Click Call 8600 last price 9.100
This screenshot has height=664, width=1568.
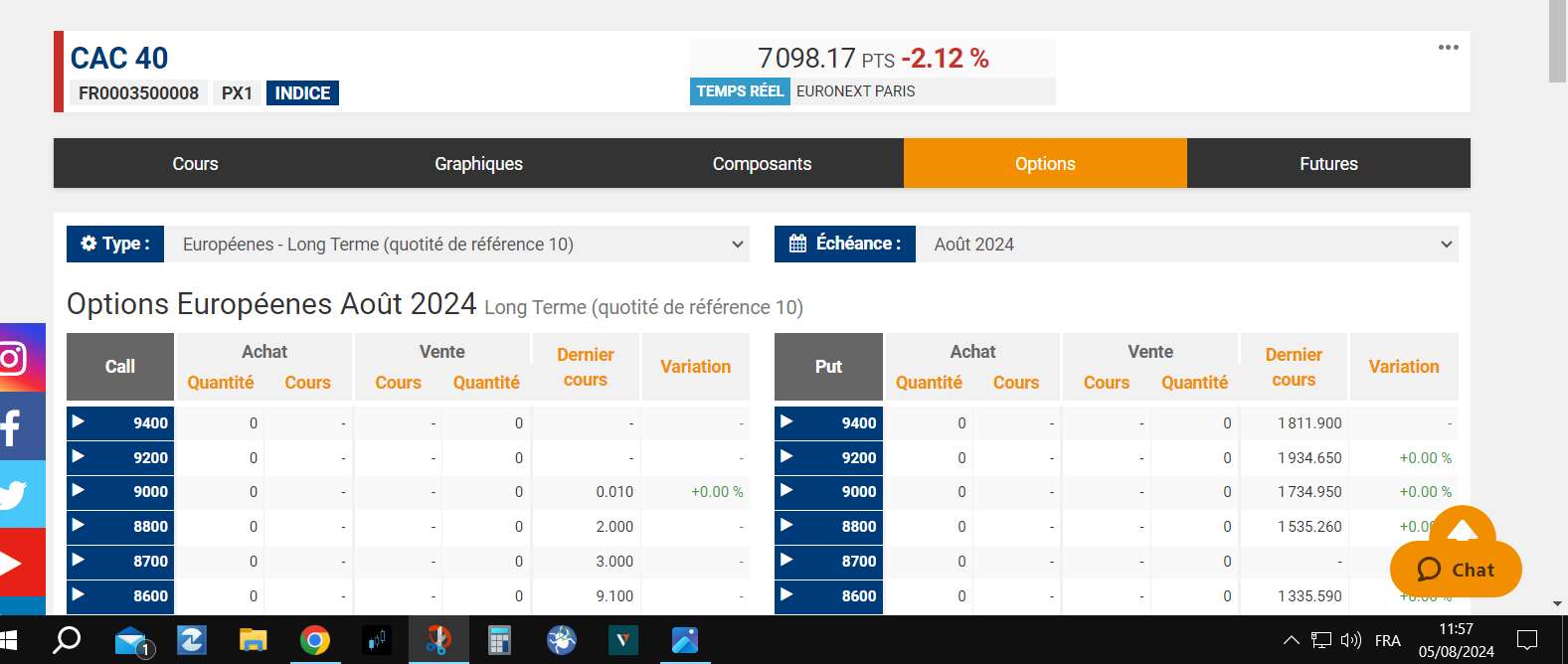point(614,595)
